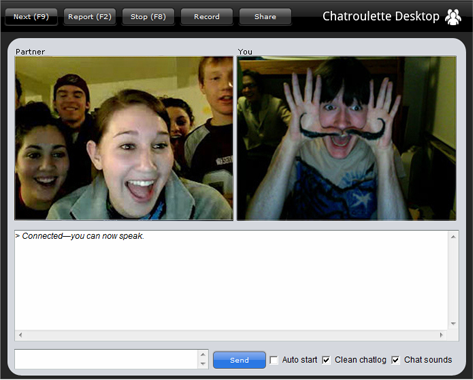Click the message box down arrow
The width and height of the screenshot is (473, 380).
[x=203, y=364]
